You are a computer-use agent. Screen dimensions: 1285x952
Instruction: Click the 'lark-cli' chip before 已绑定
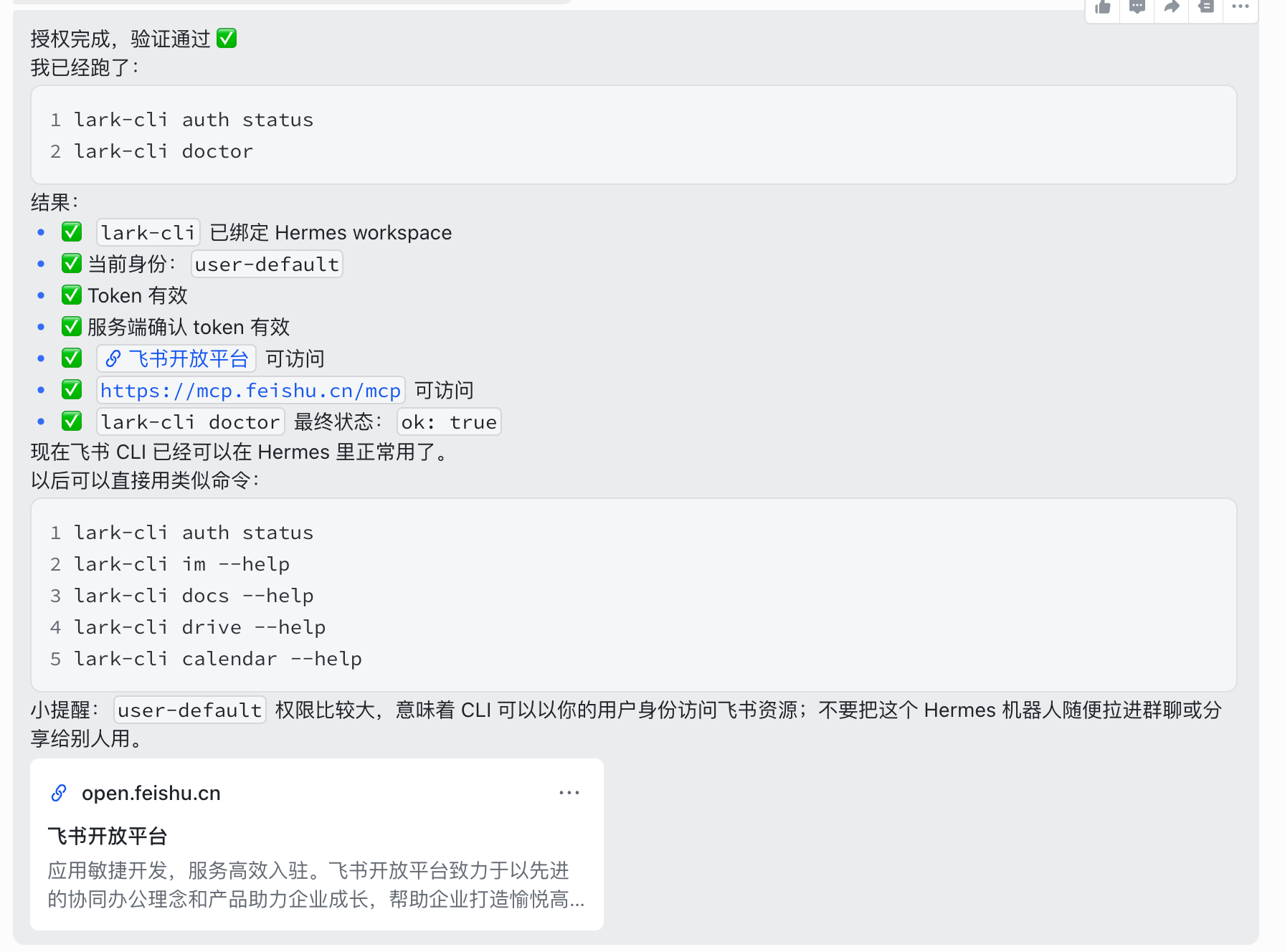148,232
